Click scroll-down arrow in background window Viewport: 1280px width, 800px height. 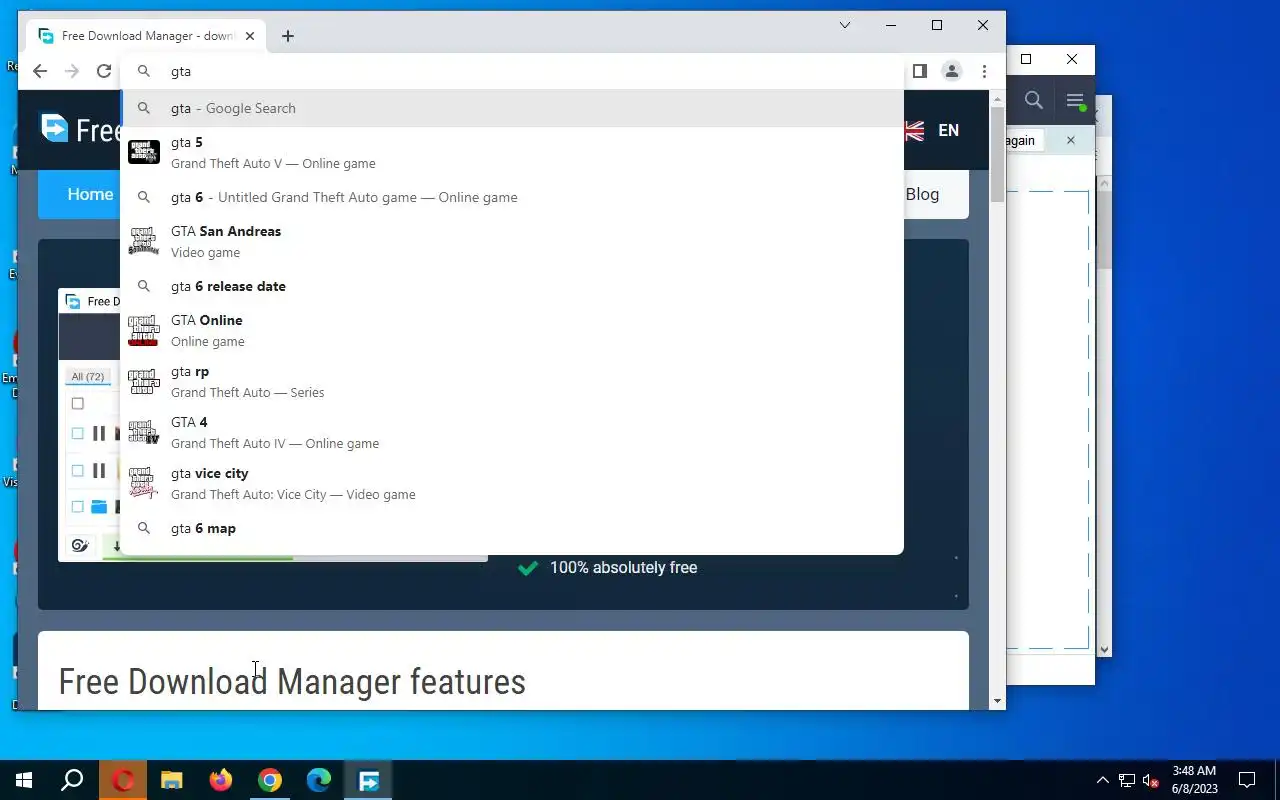tap(1104, 649)
